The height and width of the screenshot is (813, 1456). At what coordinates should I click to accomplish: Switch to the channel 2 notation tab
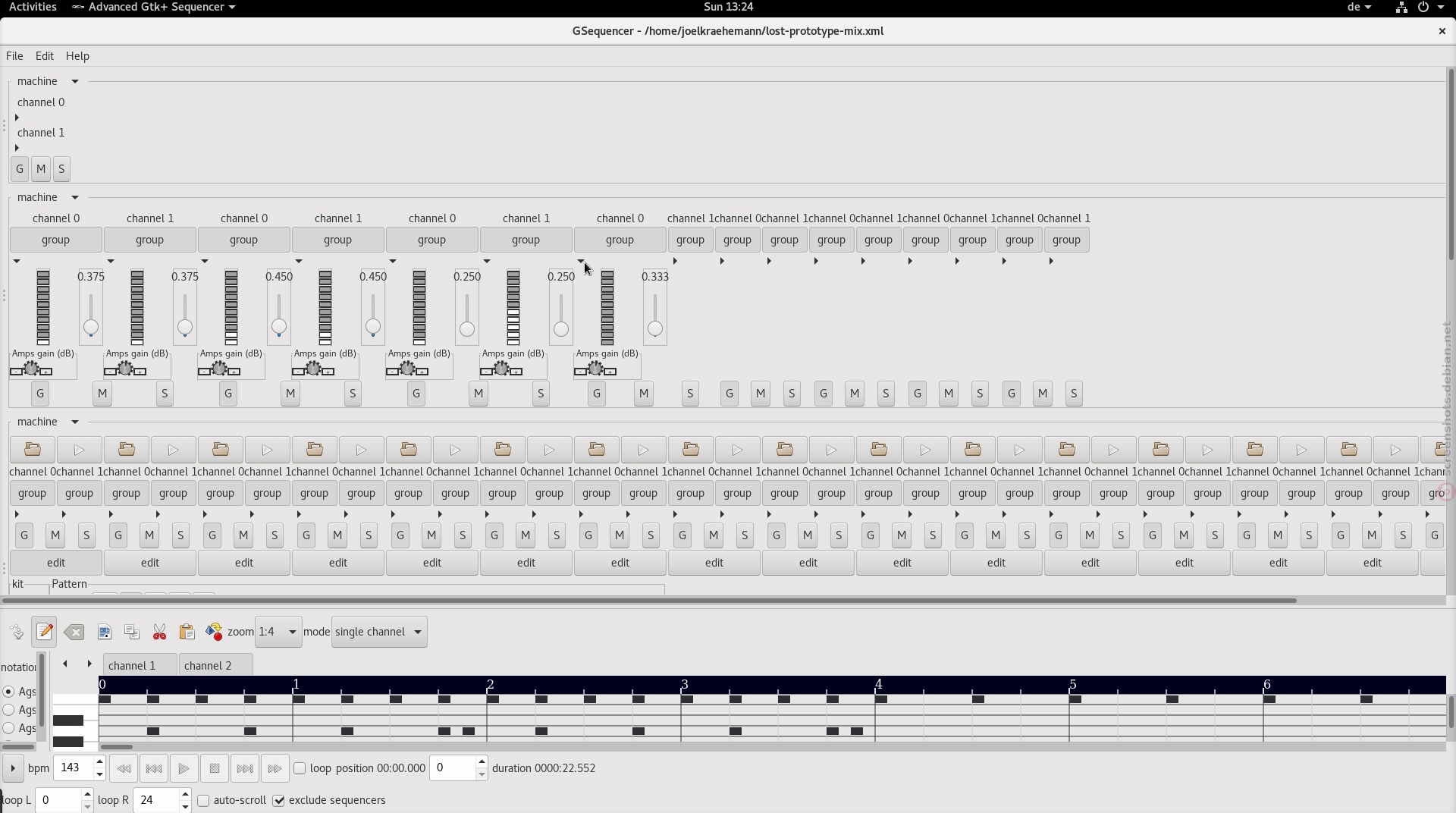point(215,665)
